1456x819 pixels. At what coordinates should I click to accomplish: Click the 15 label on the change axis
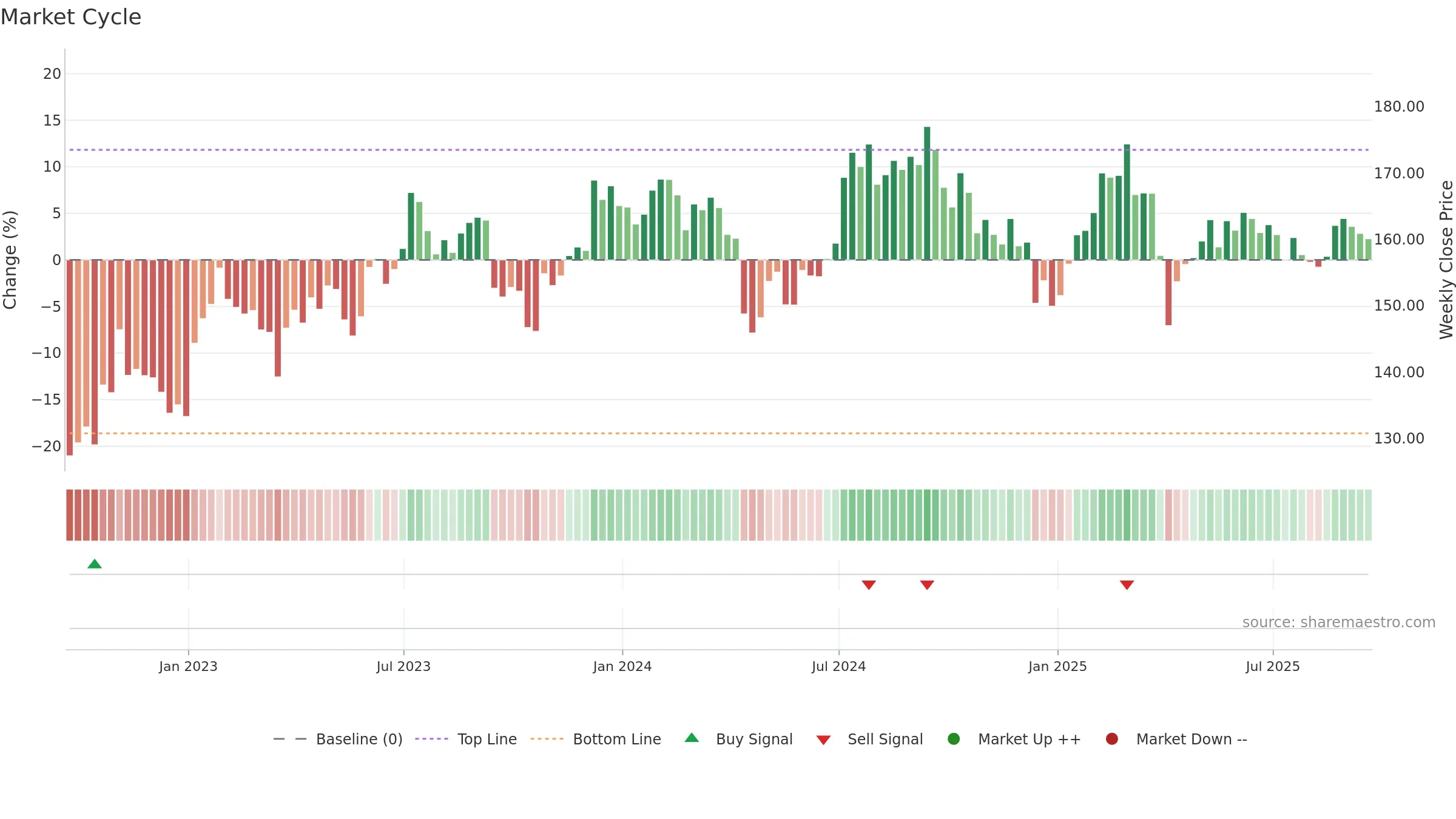click(x=52, y=121)
